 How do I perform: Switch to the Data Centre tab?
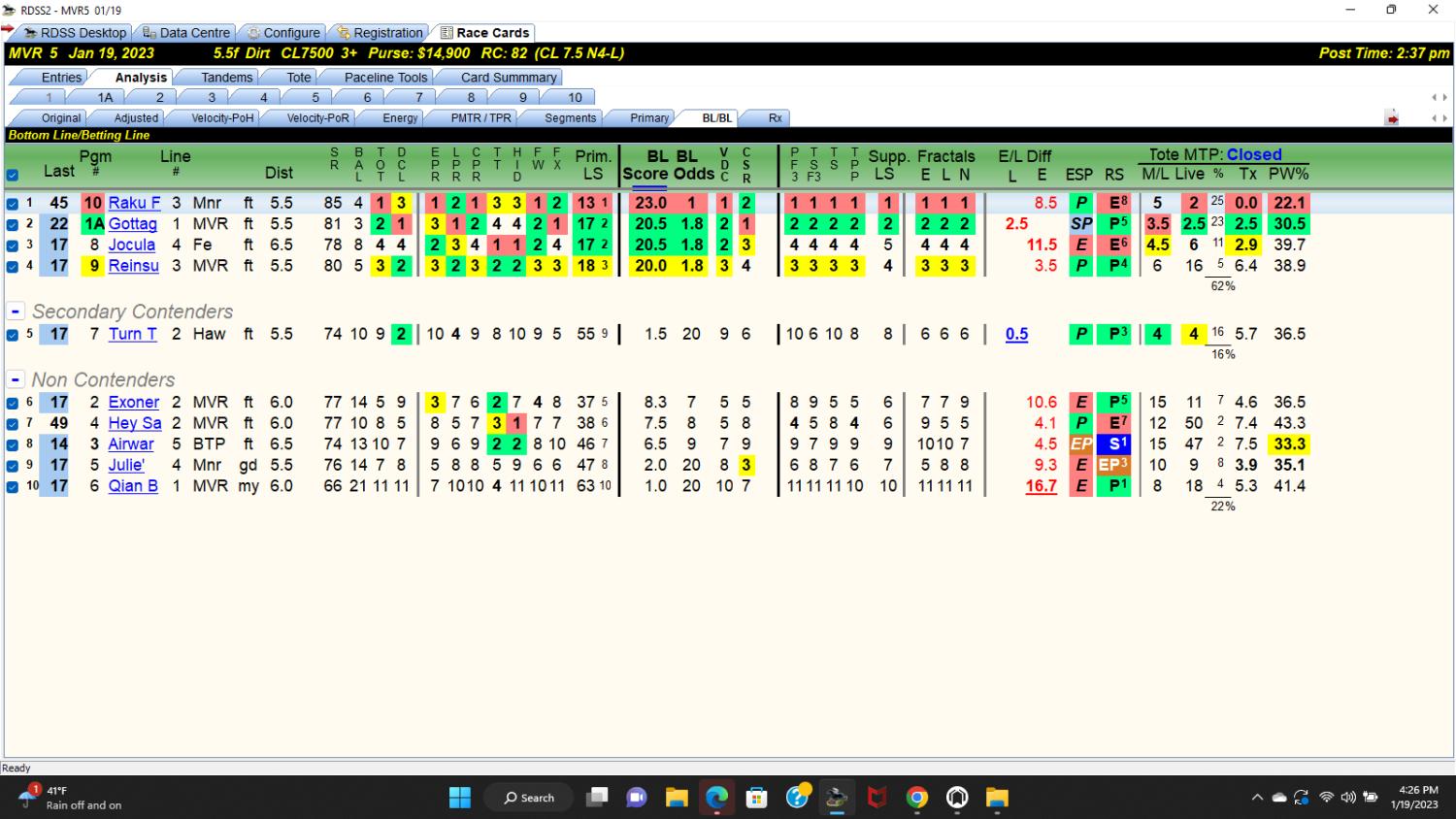[x=186, y=33]
